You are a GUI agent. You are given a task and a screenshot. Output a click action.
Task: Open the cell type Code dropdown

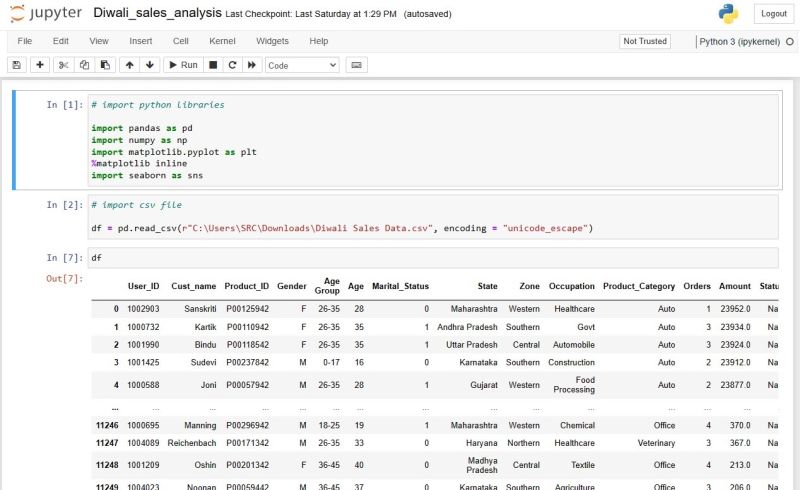coord(302,65)
